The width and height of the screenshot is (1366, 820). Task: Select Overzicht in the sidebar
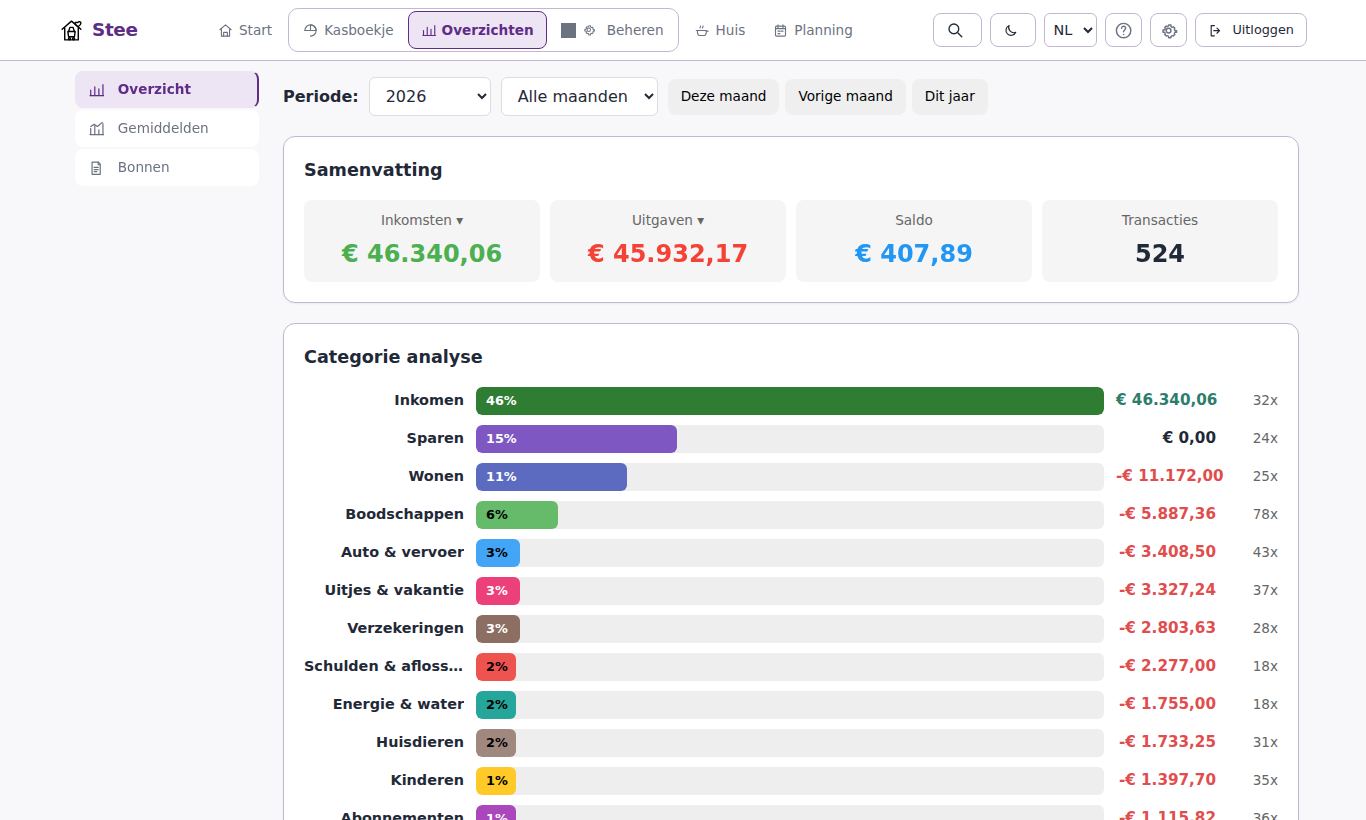166,89
